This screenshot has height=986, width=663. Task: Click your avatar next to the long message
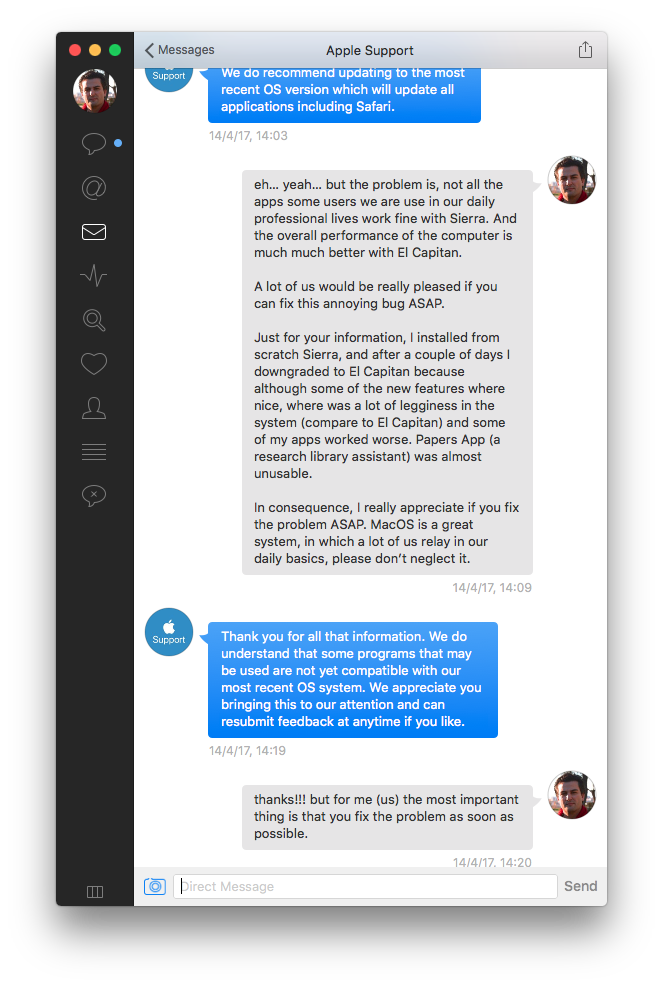coord(572,180)
